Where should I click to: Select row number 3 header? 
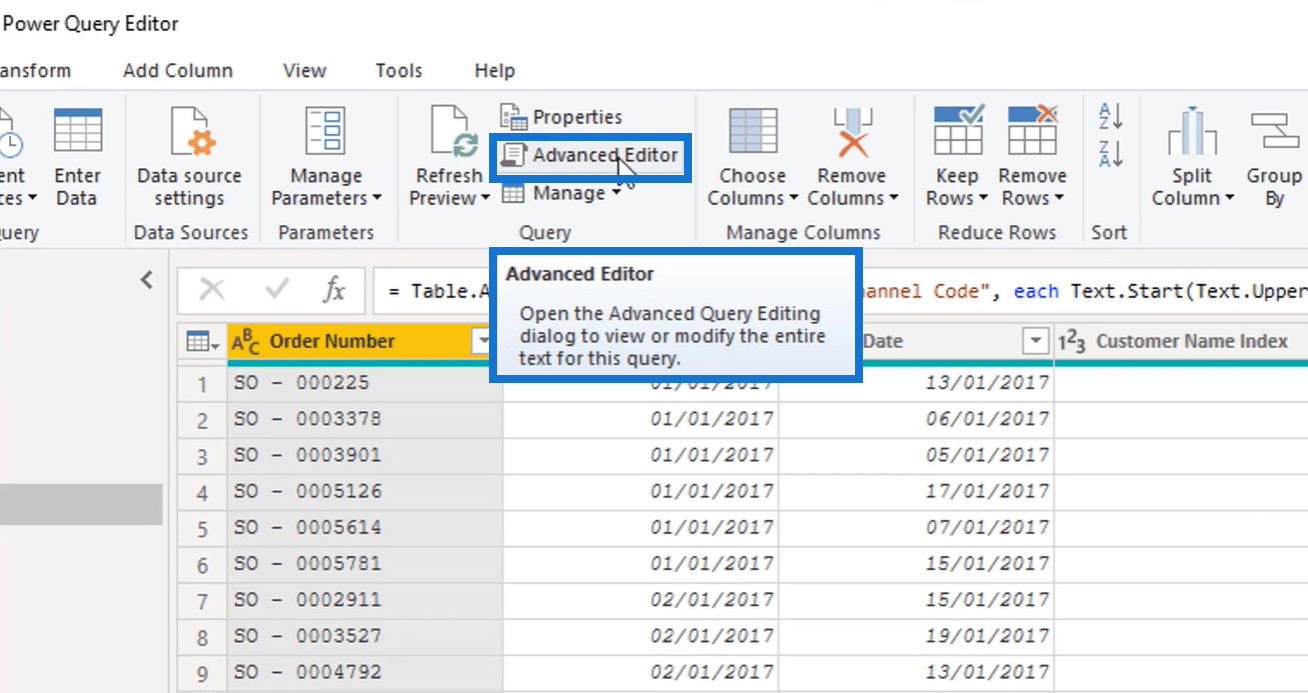pos(203,455)
